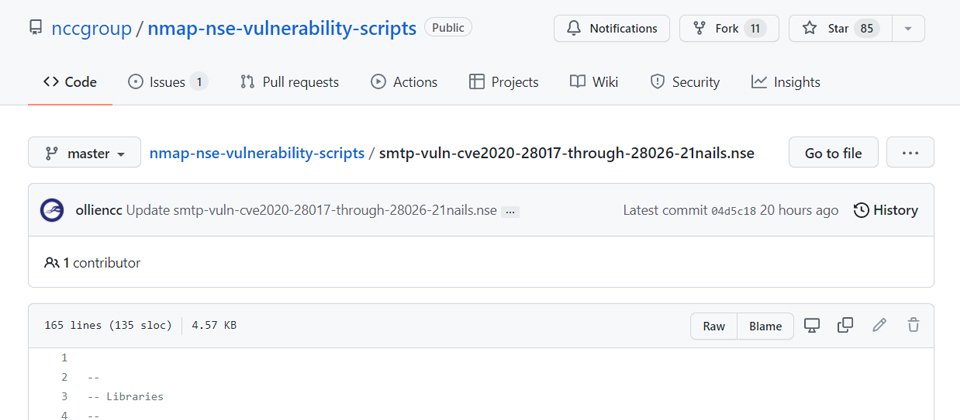Click line number 3
Viewport: 960px width, 420px height.
(64, 397)
